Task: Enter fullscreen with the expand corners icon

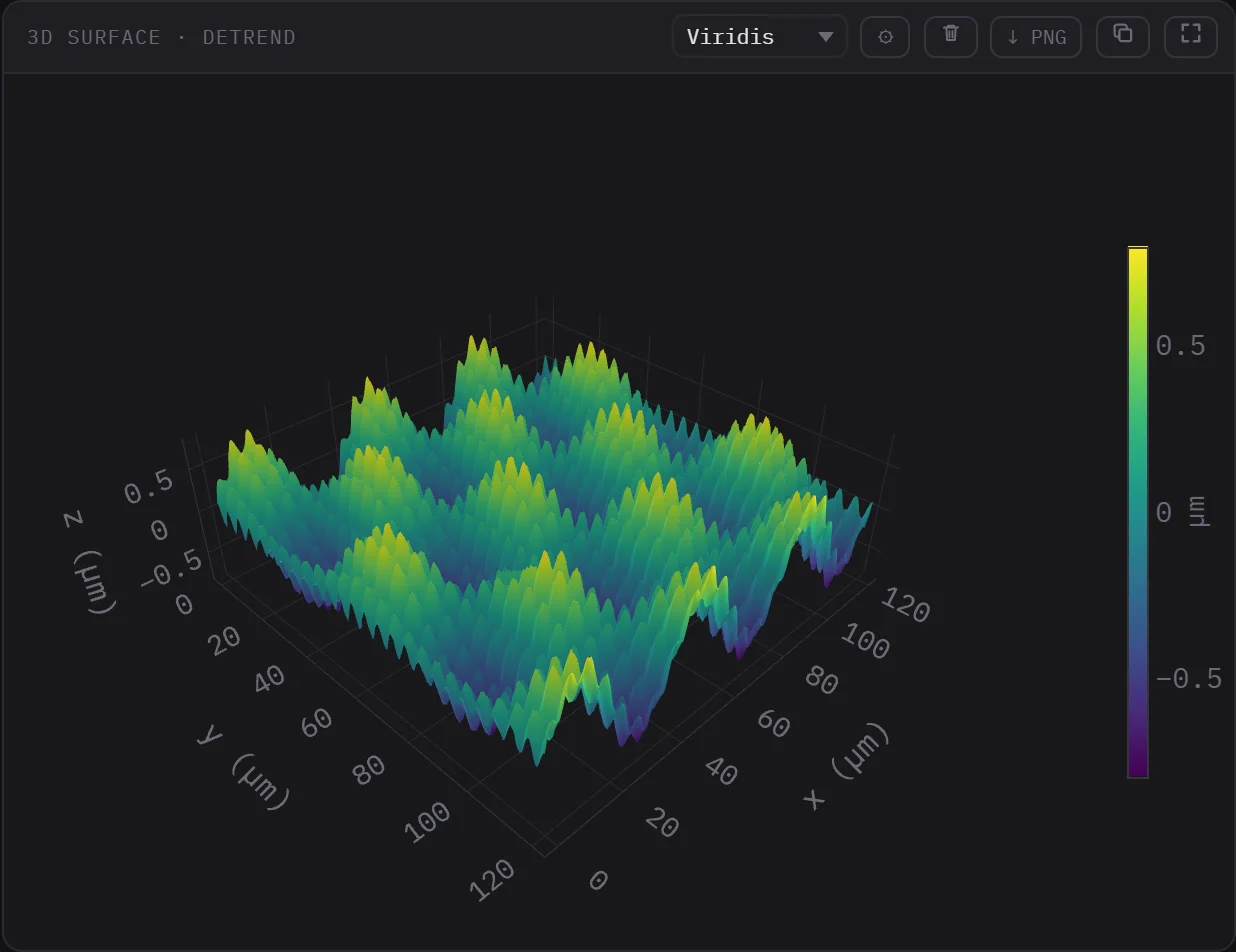Action: (x=1191, y=37)
